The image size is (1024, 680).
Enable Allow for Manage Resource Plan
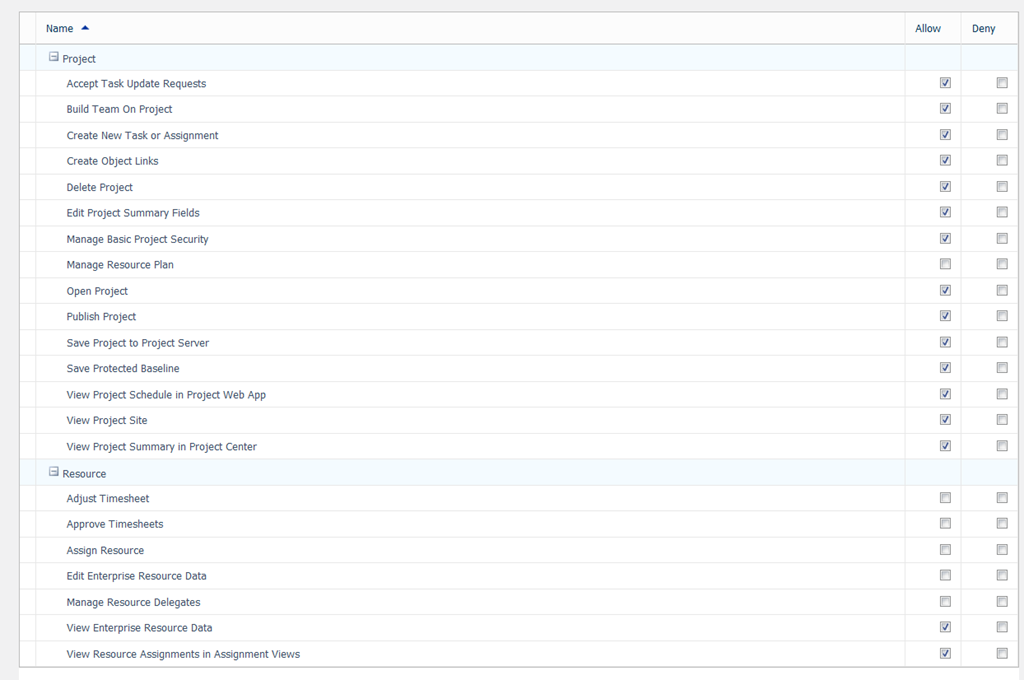coord(945,264)
